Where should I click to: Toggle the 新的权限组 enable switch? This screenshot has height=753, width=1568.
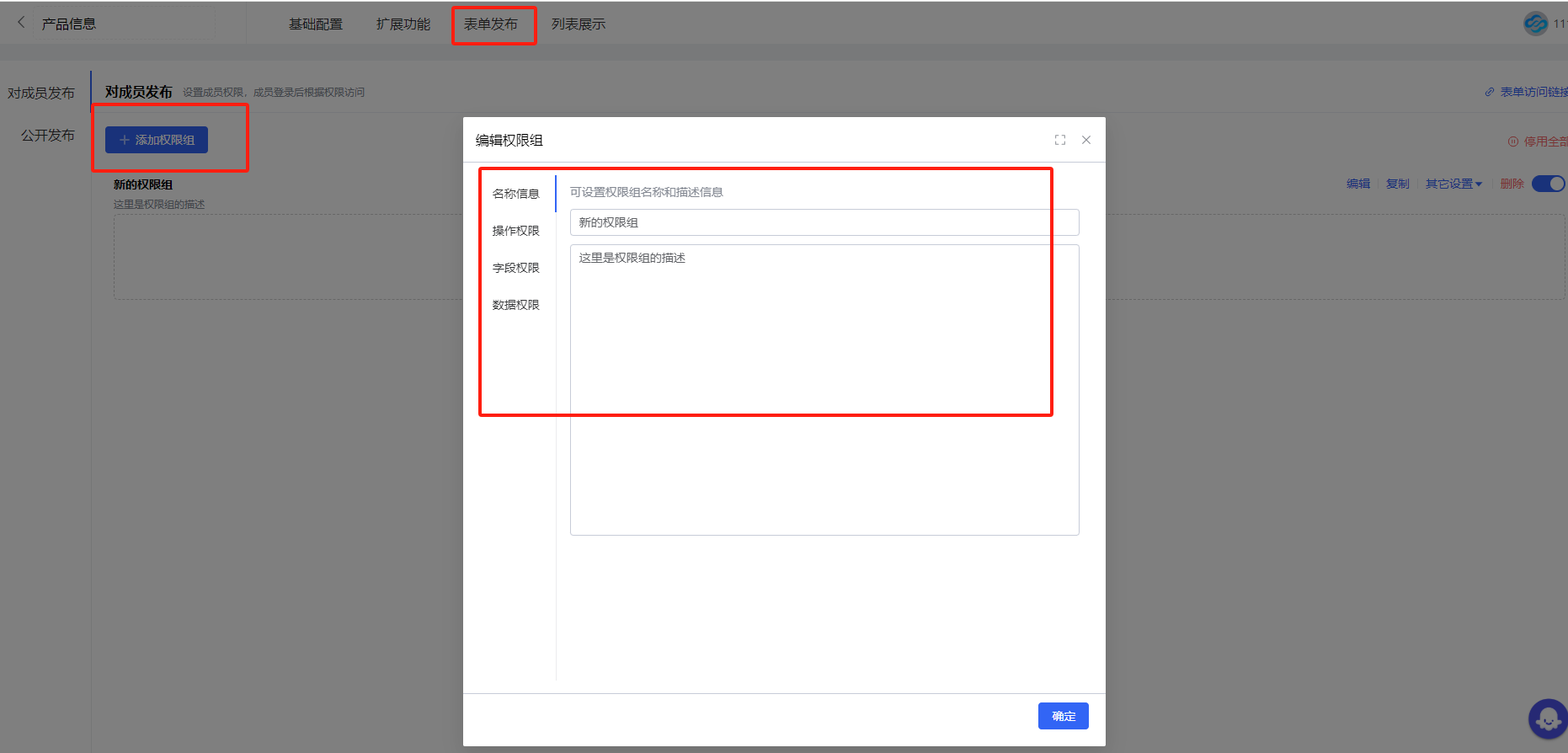[1548, 184]
